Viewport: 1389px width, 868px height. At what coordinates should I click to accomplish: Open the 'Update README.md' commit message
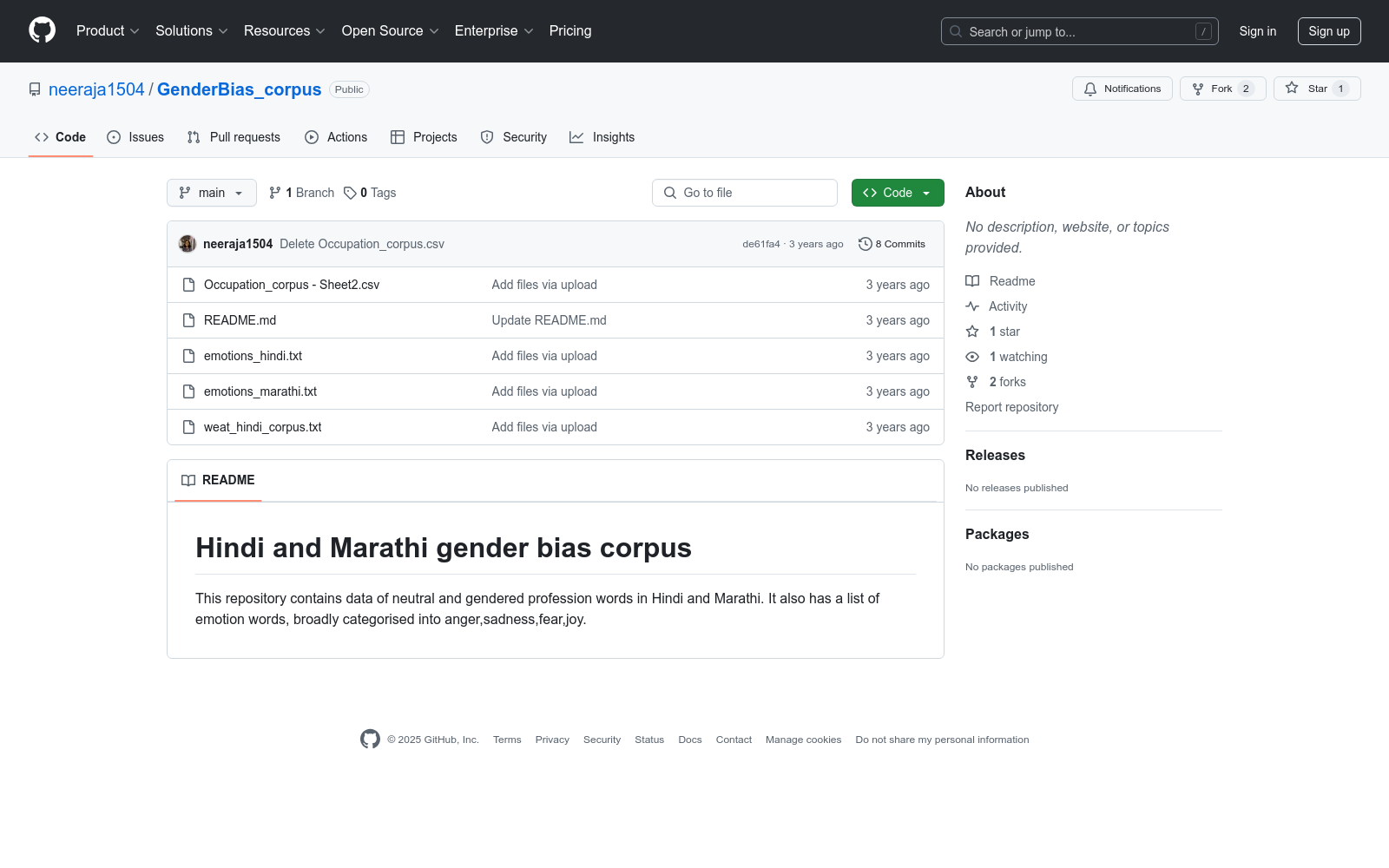click(550, 320)
